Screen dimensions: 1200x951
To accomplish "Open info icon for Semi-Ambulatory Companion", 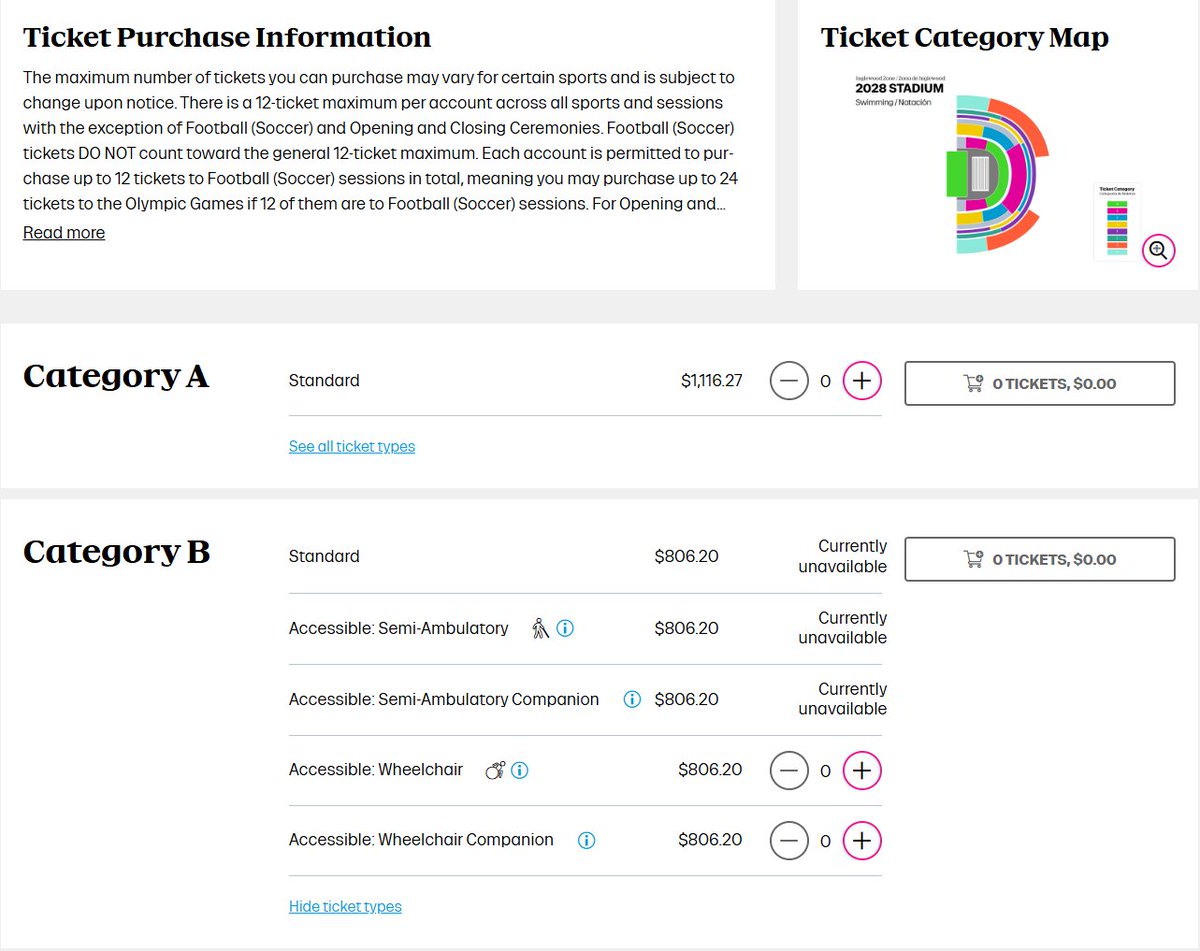I will tap(632, 700).
